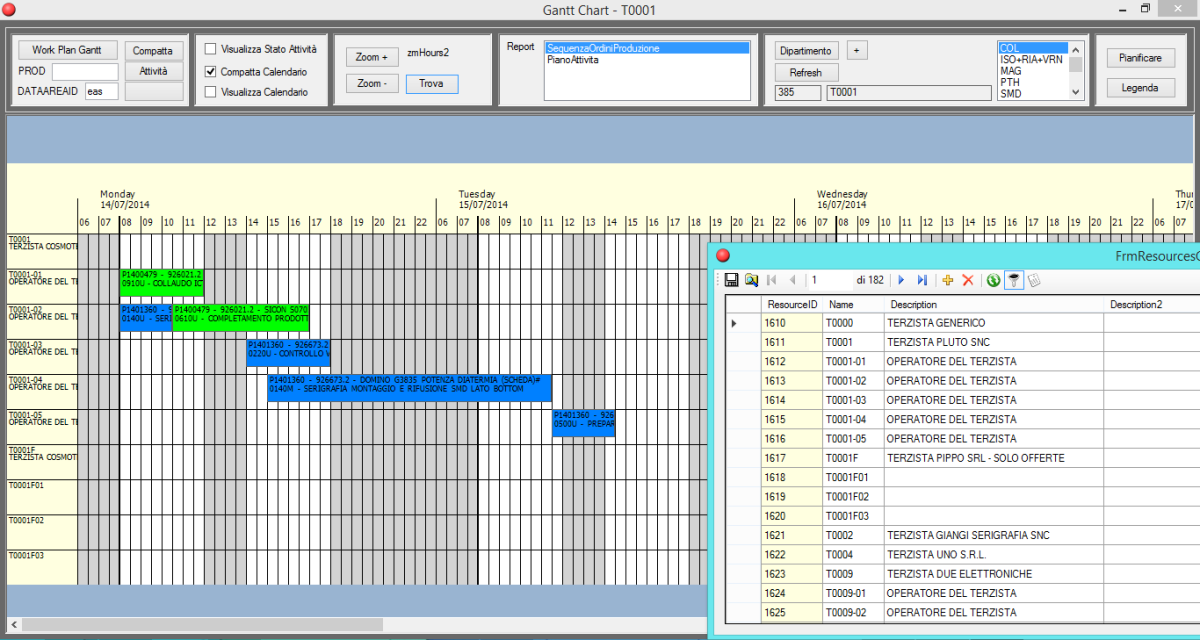Click the Zoom + button

tap(372, 57)
